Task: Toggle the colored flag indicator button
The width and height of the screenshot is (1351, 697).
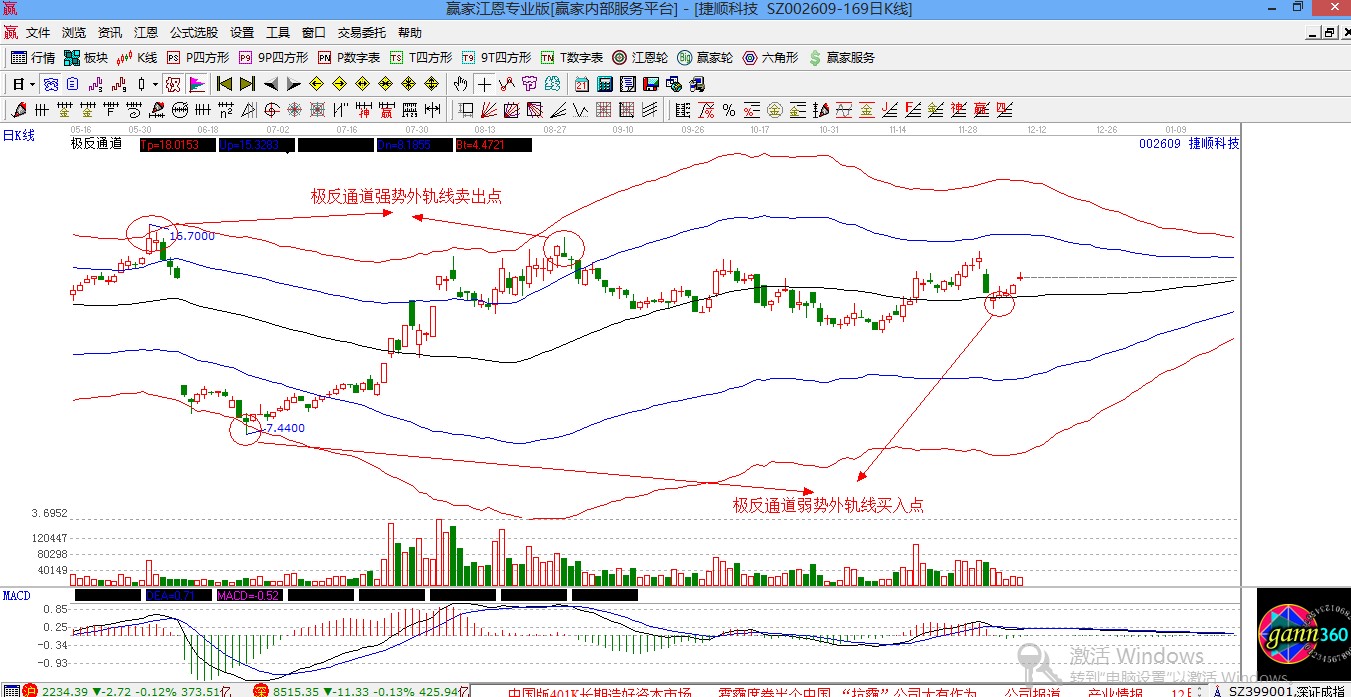Action: tap(197, 84)
